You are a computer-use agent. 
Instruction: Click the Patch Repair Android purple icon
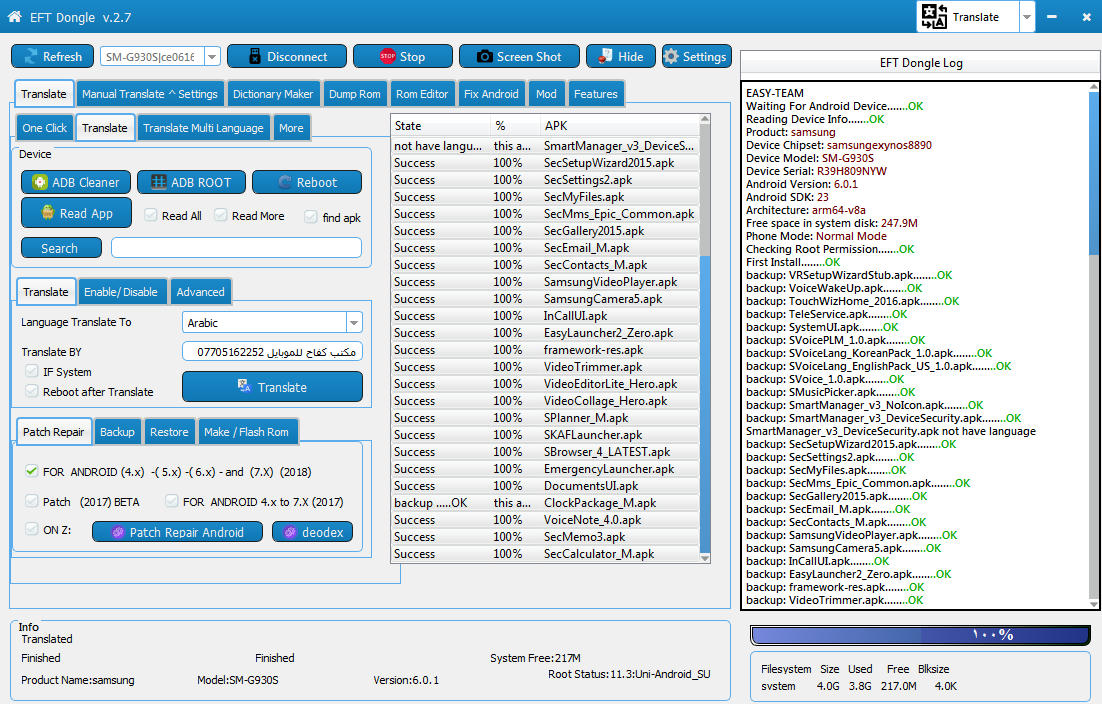pos(118,532)
